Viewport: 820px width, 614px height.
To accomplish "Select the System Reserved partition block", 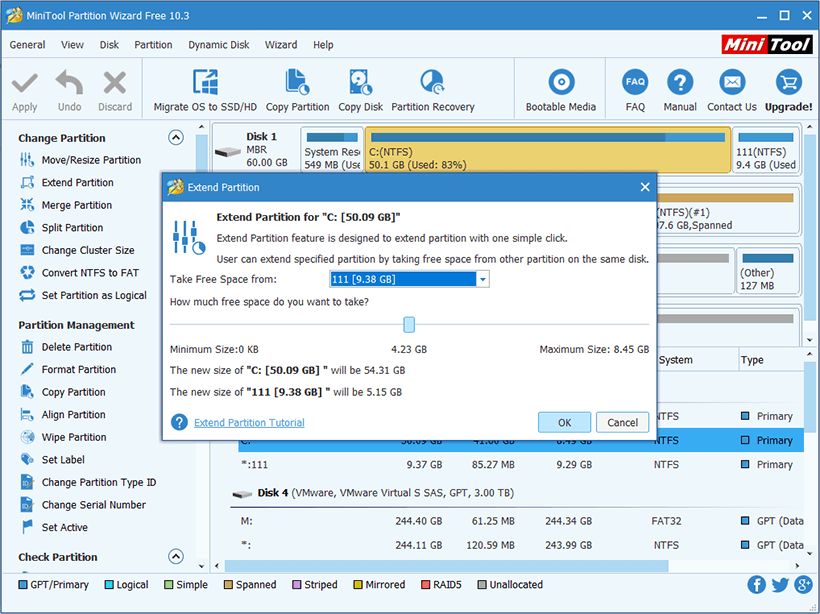I will (332, 150).
